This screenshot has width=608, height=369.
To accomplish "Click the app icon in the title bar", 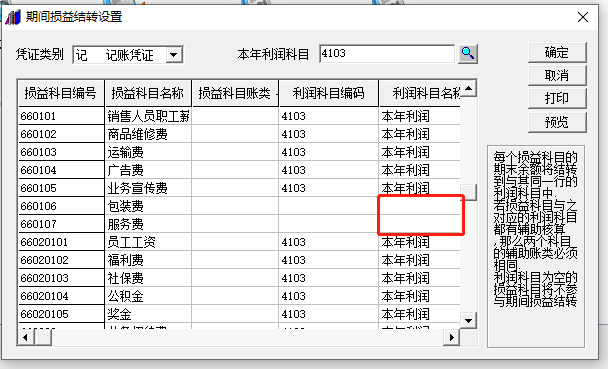I will coord(13,17).
